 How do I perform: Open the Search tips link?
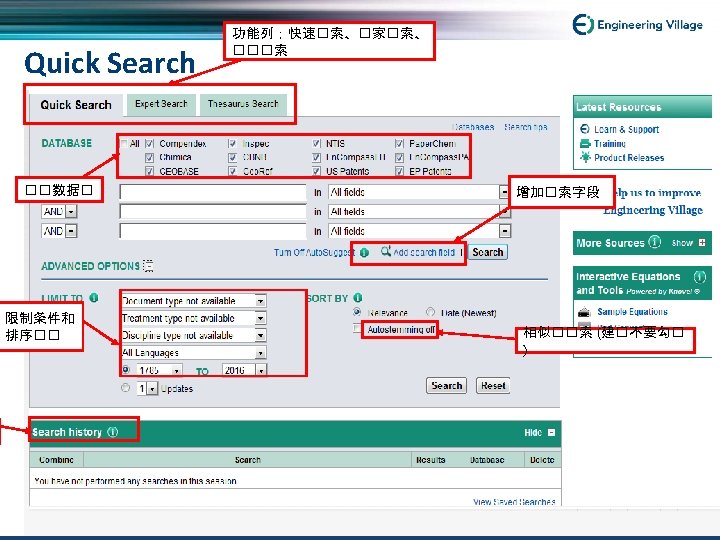pyautogui.click(x=526, y=127)
